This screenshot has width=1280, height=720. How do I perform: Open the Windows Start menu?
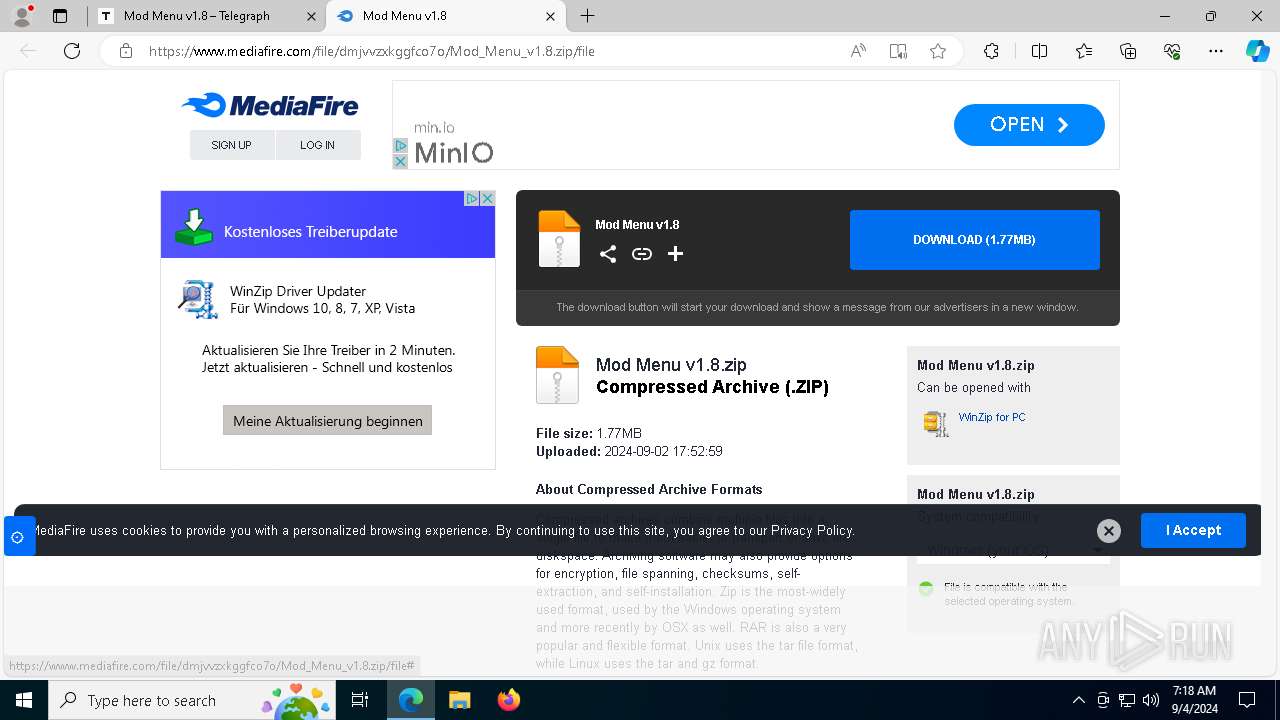click(x=24, y=700)
